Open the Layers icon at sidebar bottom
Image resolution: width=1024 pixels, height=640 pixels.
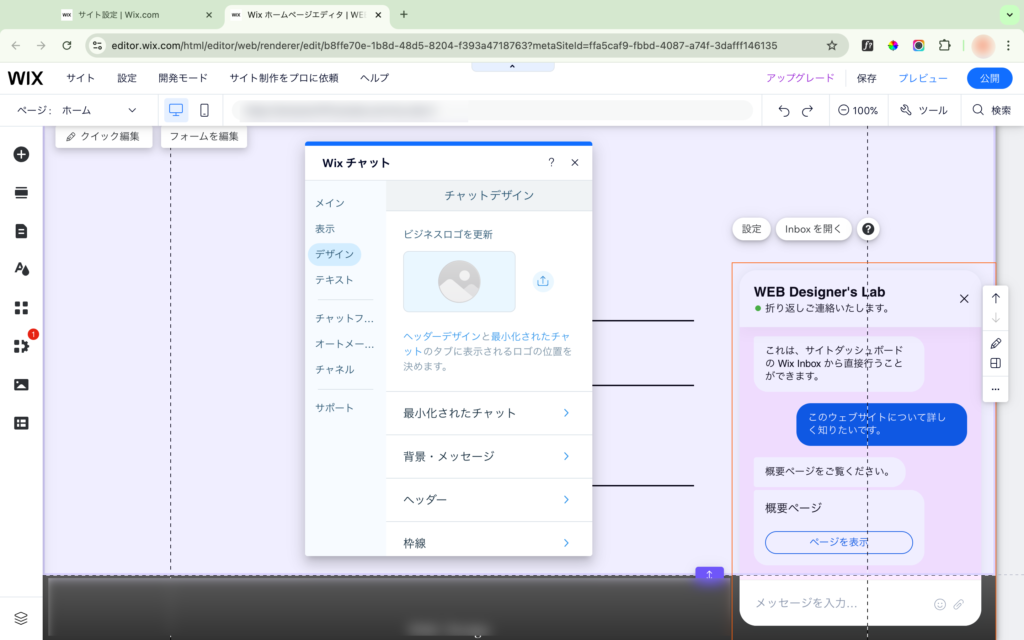tap(21, 618)
